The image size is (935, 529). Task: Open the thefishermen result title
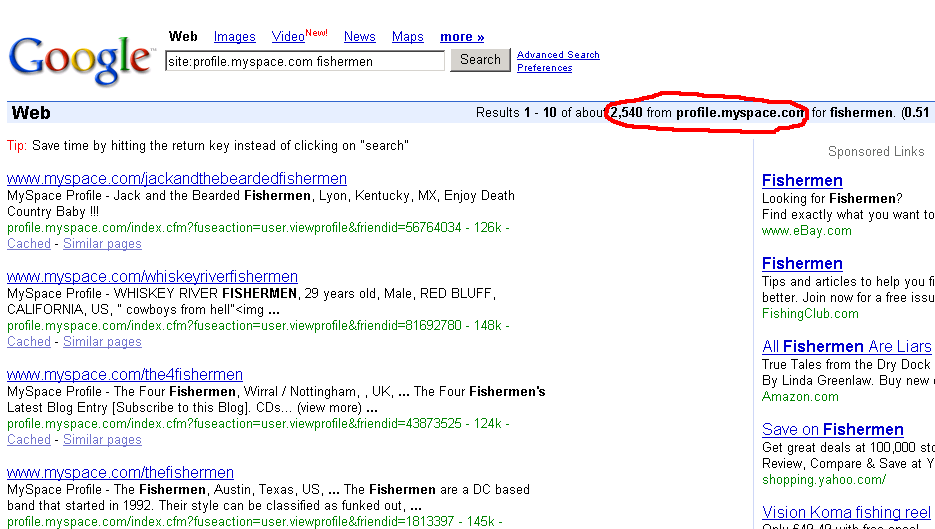tap(120, 473)
